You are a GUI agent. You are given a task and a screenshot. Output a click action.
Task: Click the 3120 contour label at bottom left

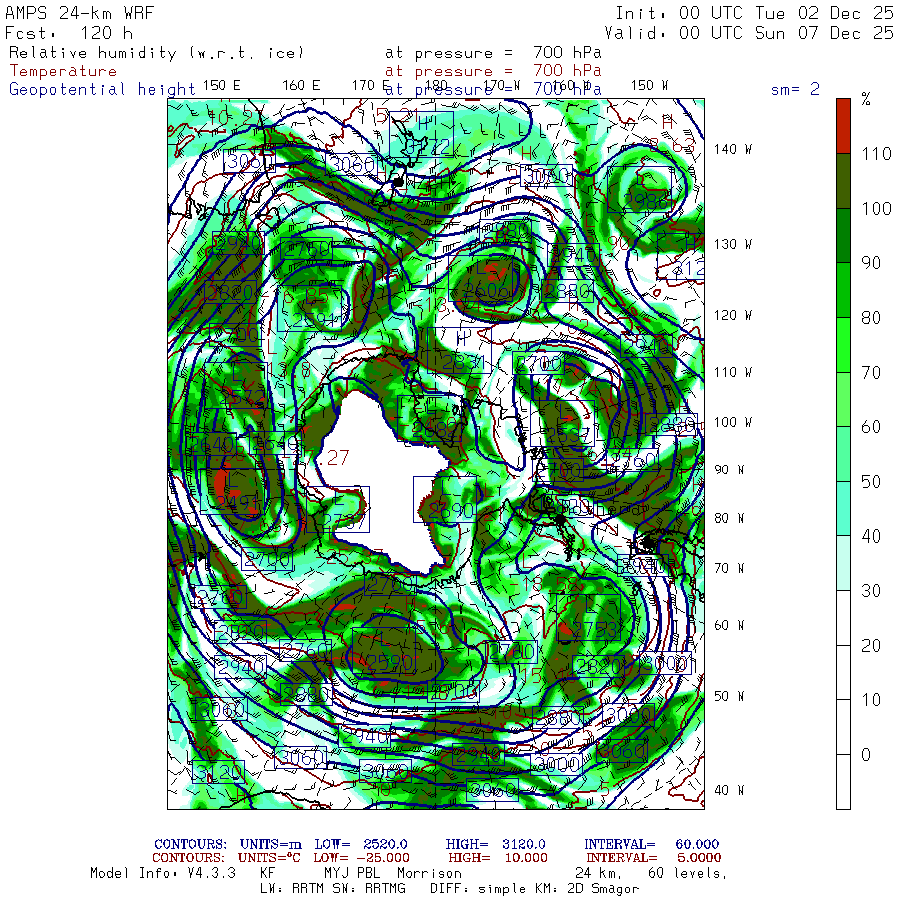point(218,771)
